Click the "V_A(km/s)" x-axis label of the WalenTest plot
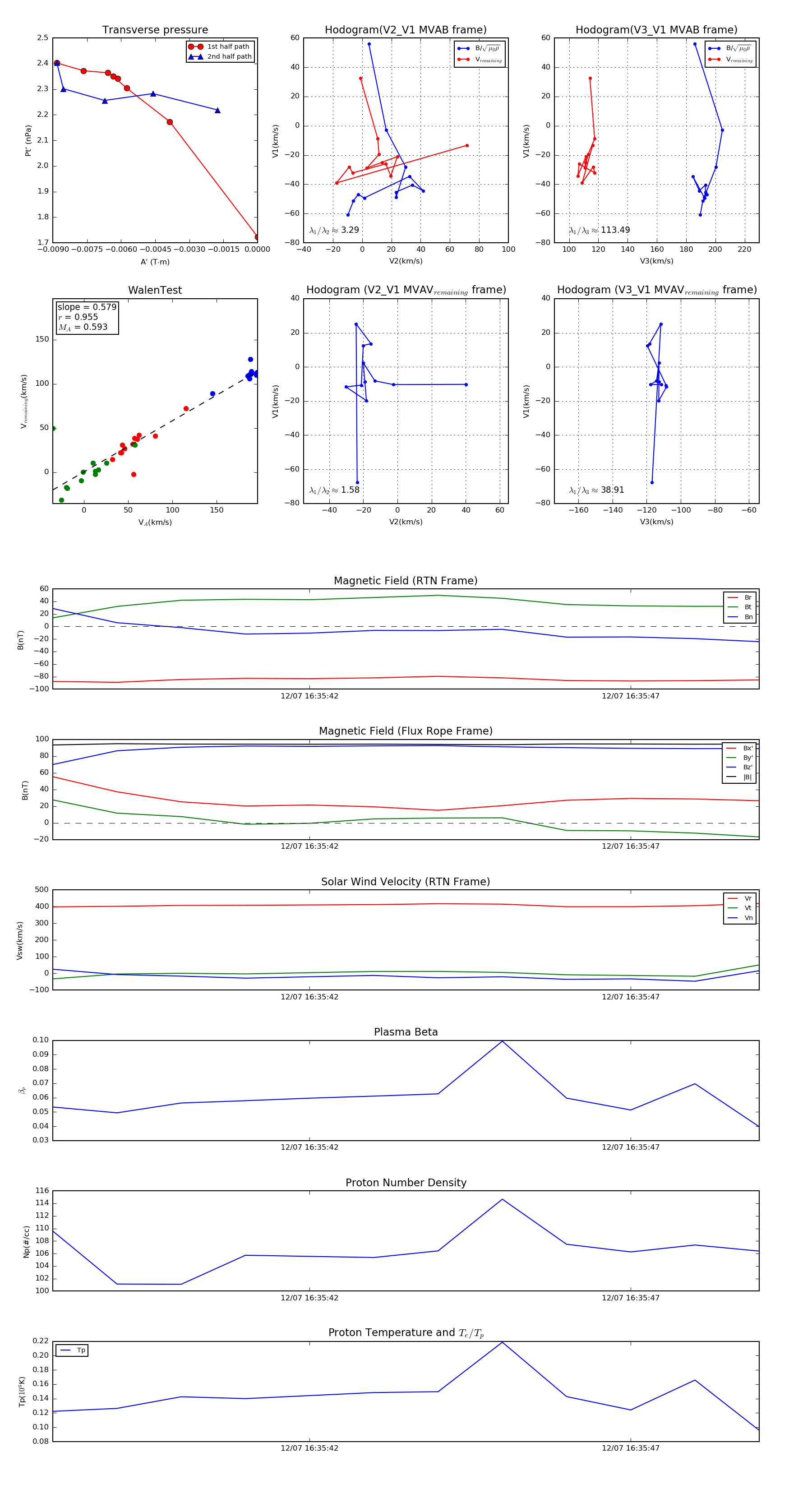The width and height of the screenshot is (812, 1489). (155, 523)
